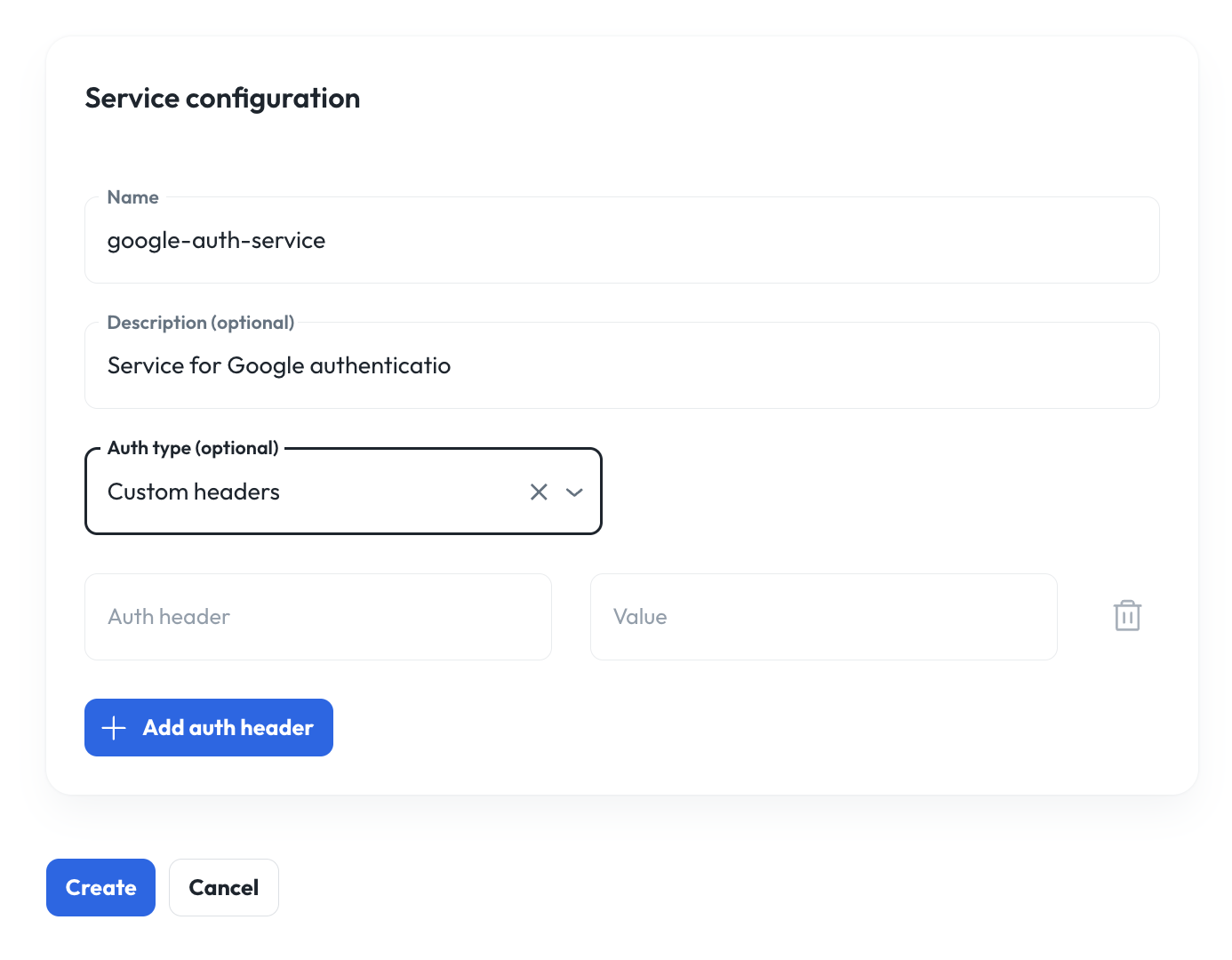The image size is (1232, 960).
Task: Clear the Custom headers auth type selection
Action: 539,492
